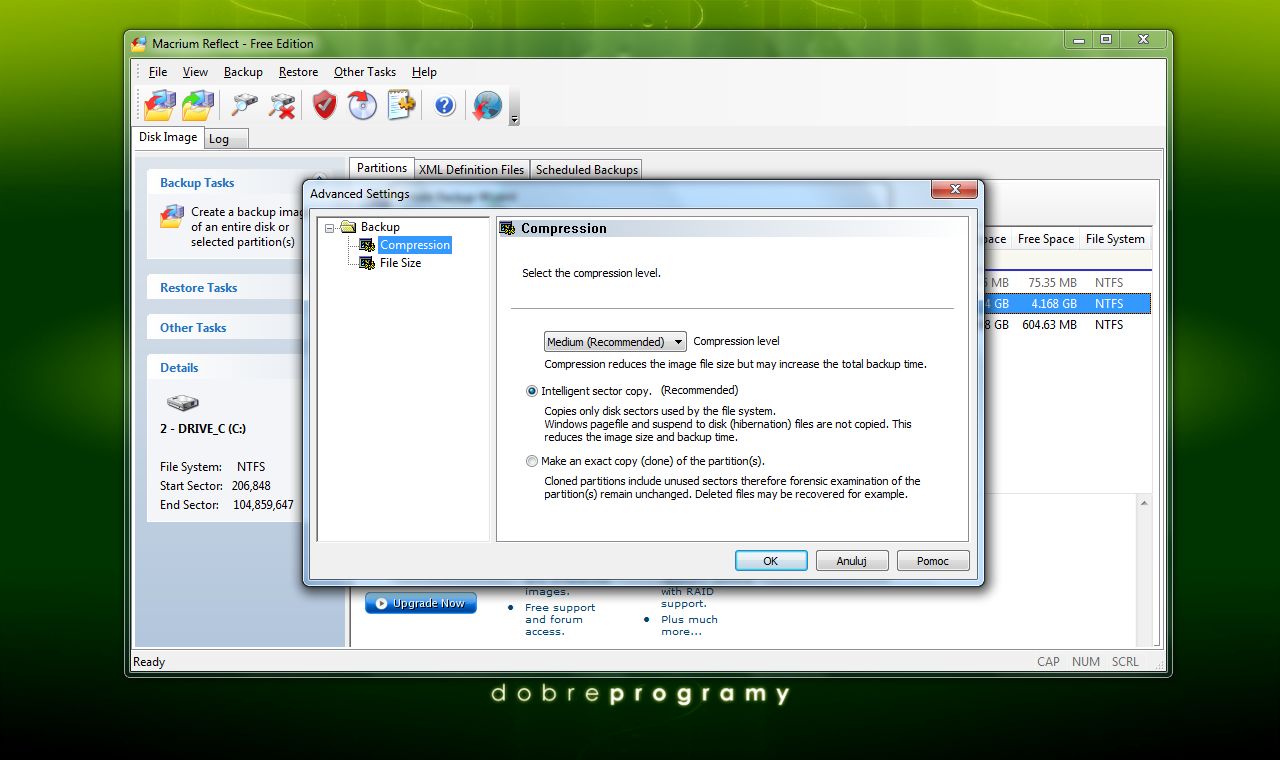The height and width of the screenshot is (760, 1280).
Task: Select Compression in the settings tree
Action: 415,245
